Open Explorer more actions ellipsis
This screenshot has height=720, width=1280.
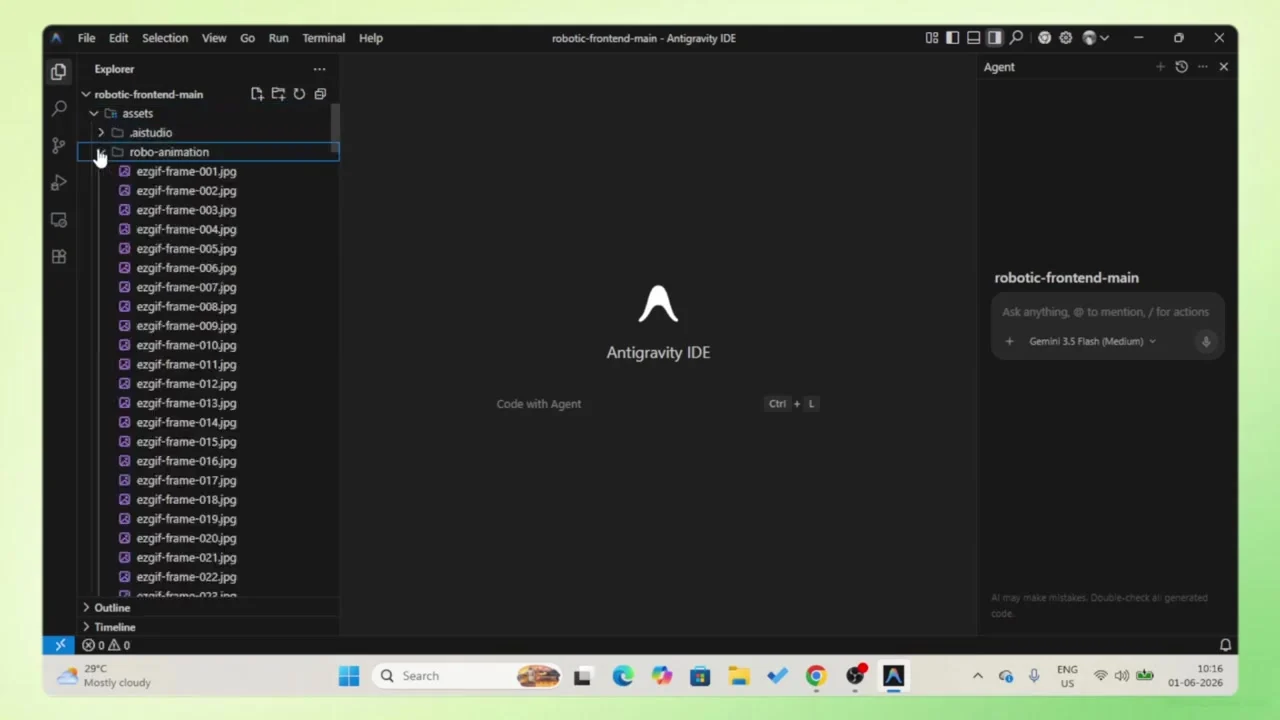click(x=319, y=69)
